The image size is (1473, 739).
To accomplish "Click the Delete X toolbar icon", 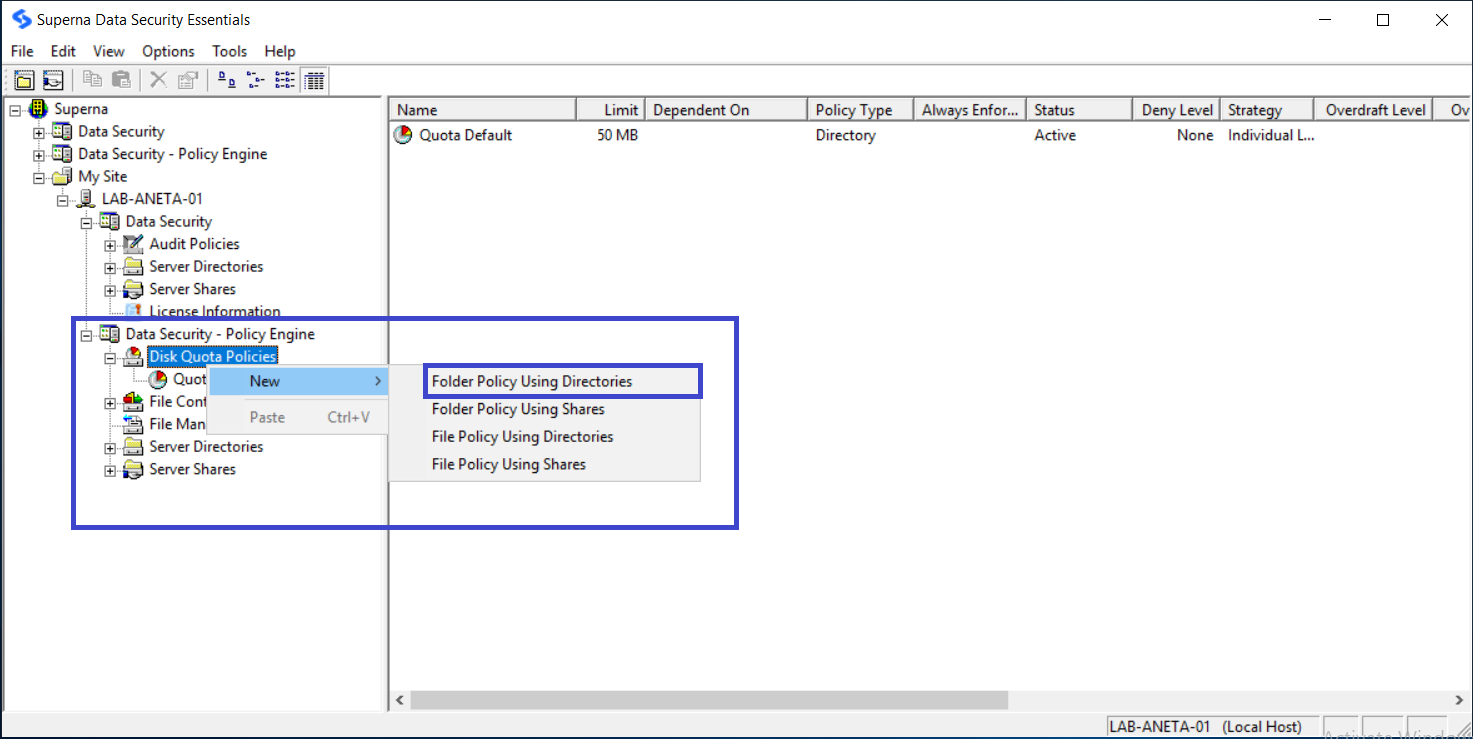I will point(158,80).
